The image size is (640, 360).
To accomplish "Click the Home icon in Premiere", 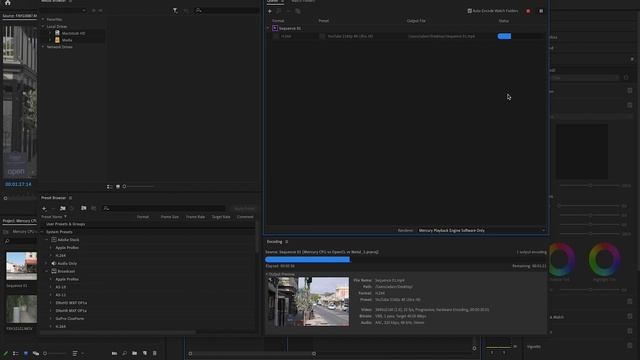I will (x=7, y=2).
